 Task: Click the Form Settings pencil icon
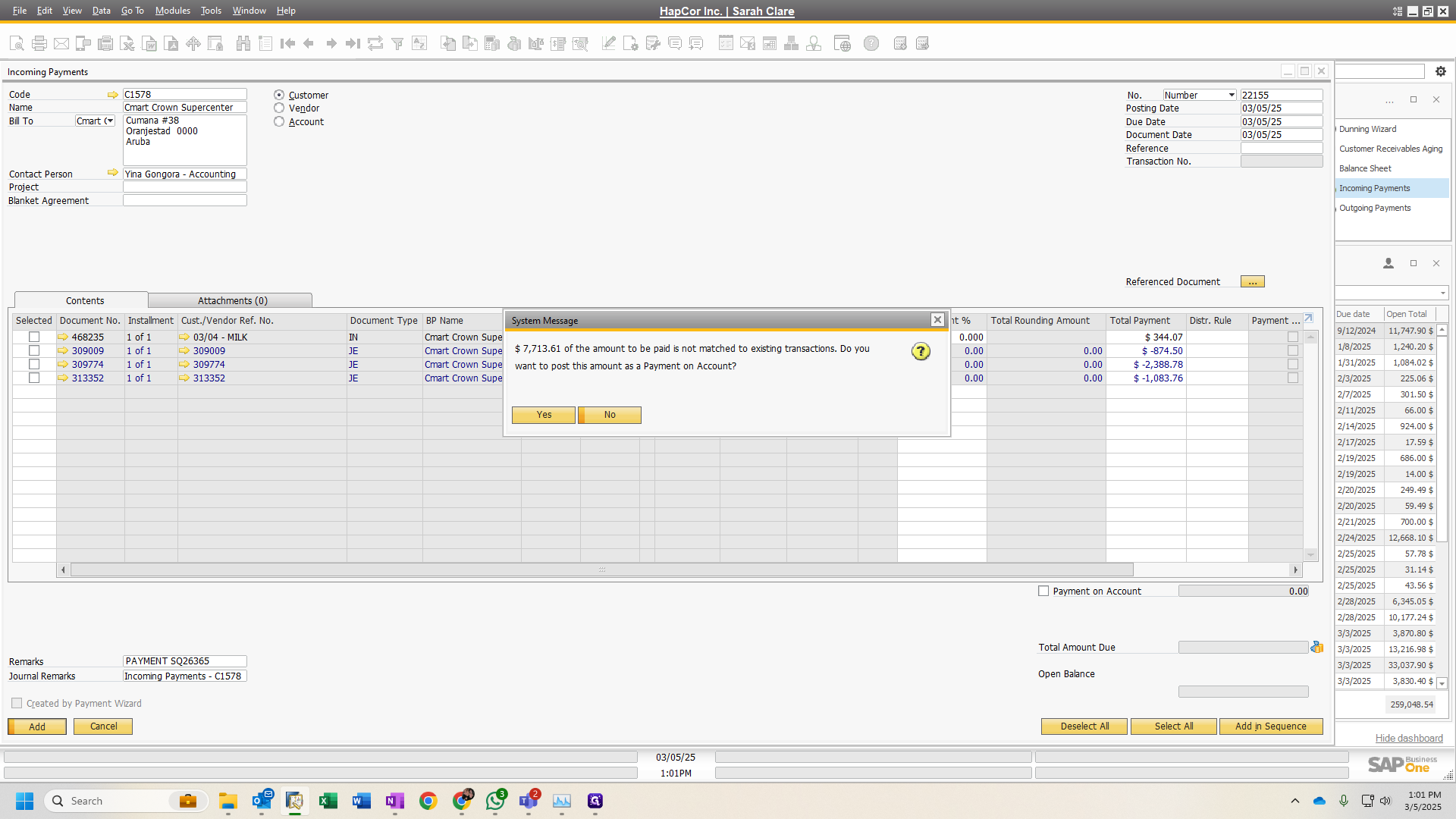coord(608,43)
